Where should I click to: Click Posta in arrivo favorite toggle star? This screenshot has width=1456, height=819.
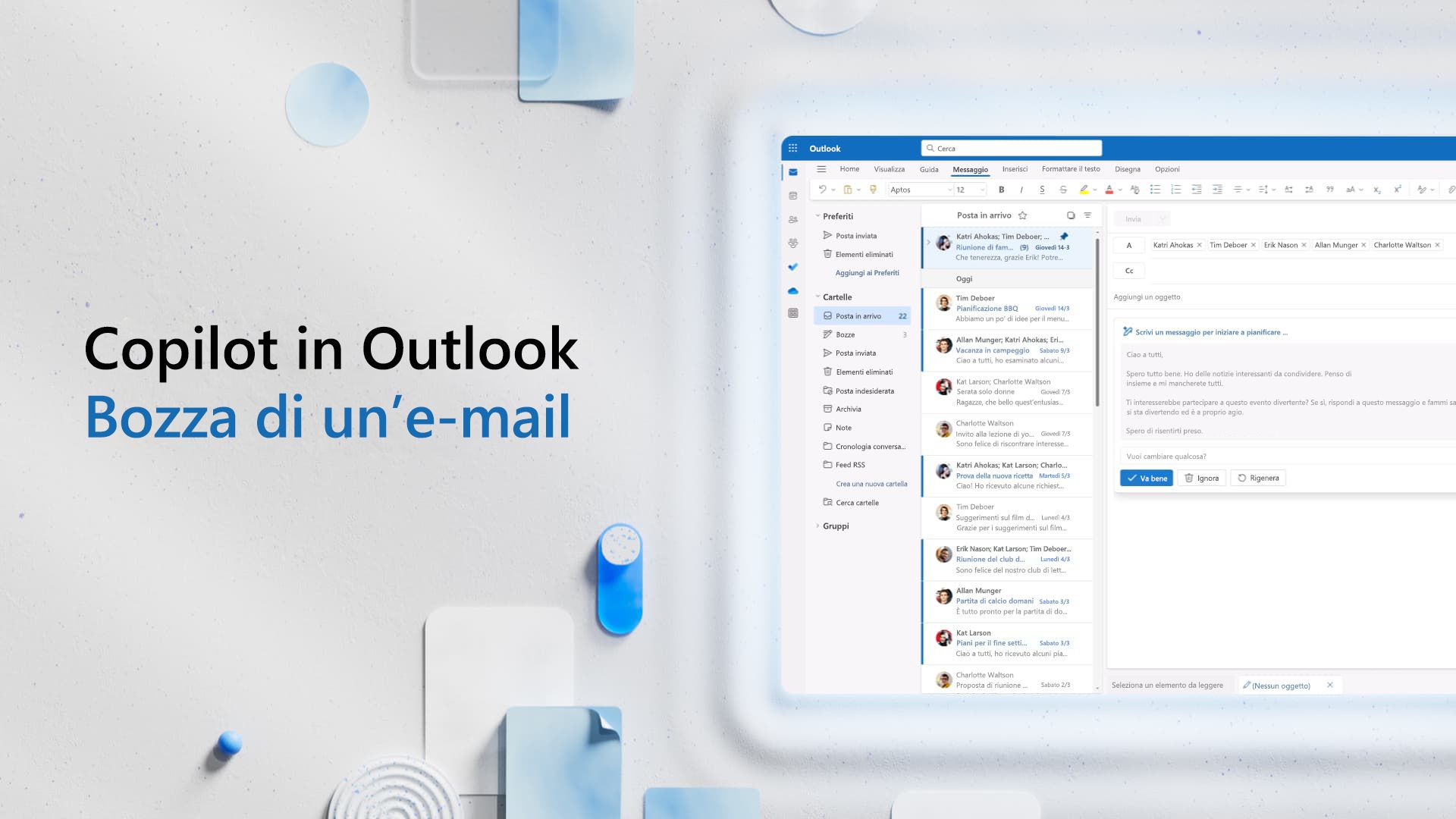tap(1022, 215)
